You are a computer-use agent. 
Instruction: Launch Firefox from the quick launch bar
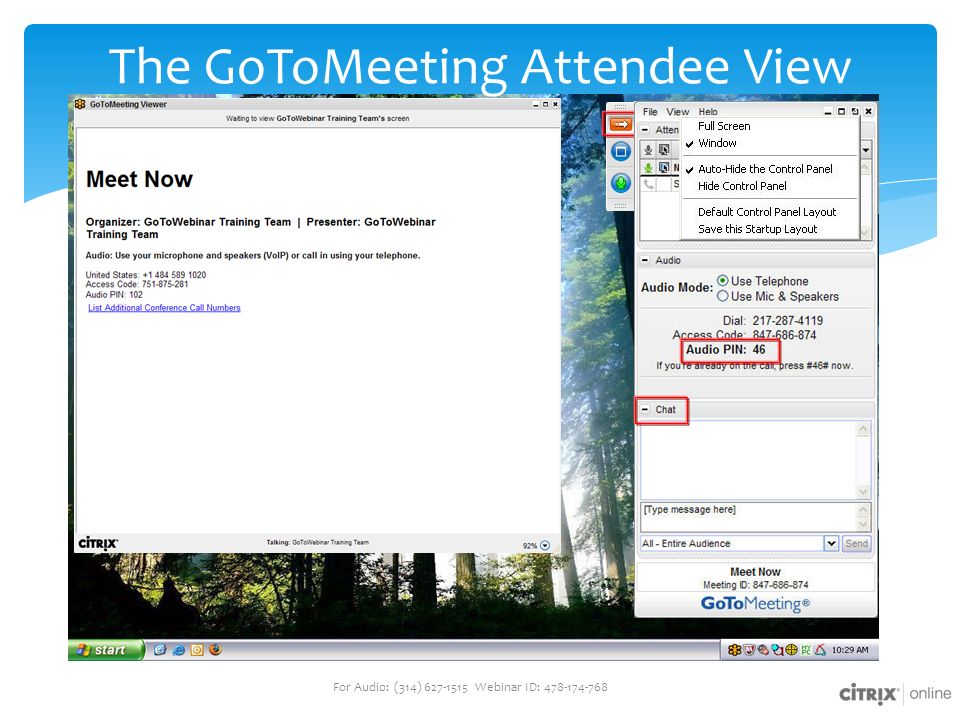[x=215, y=650]
